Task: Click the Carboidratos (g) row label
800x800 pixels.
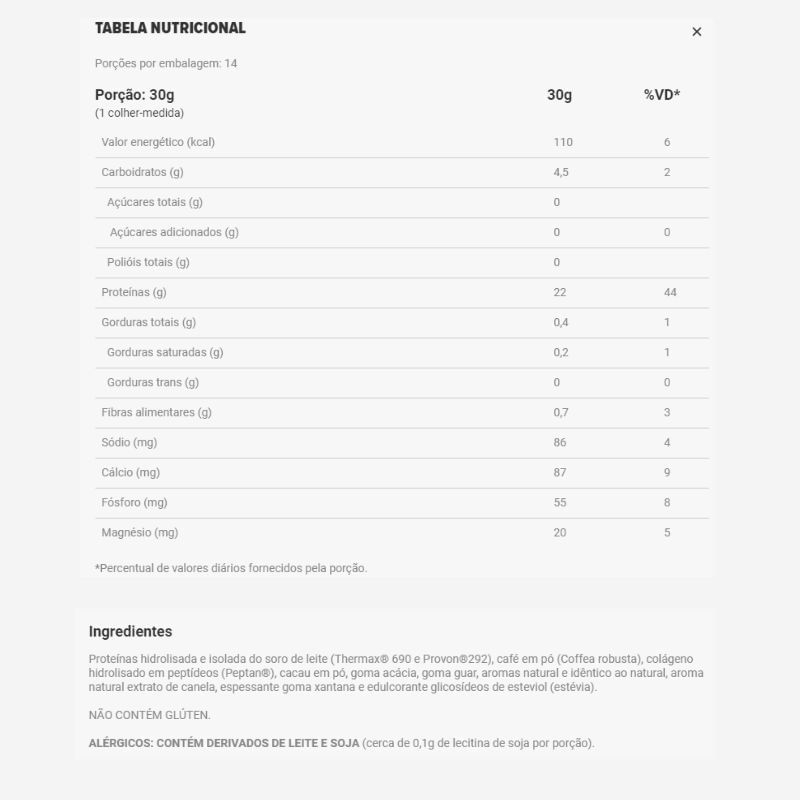Action: click(142, 172)
